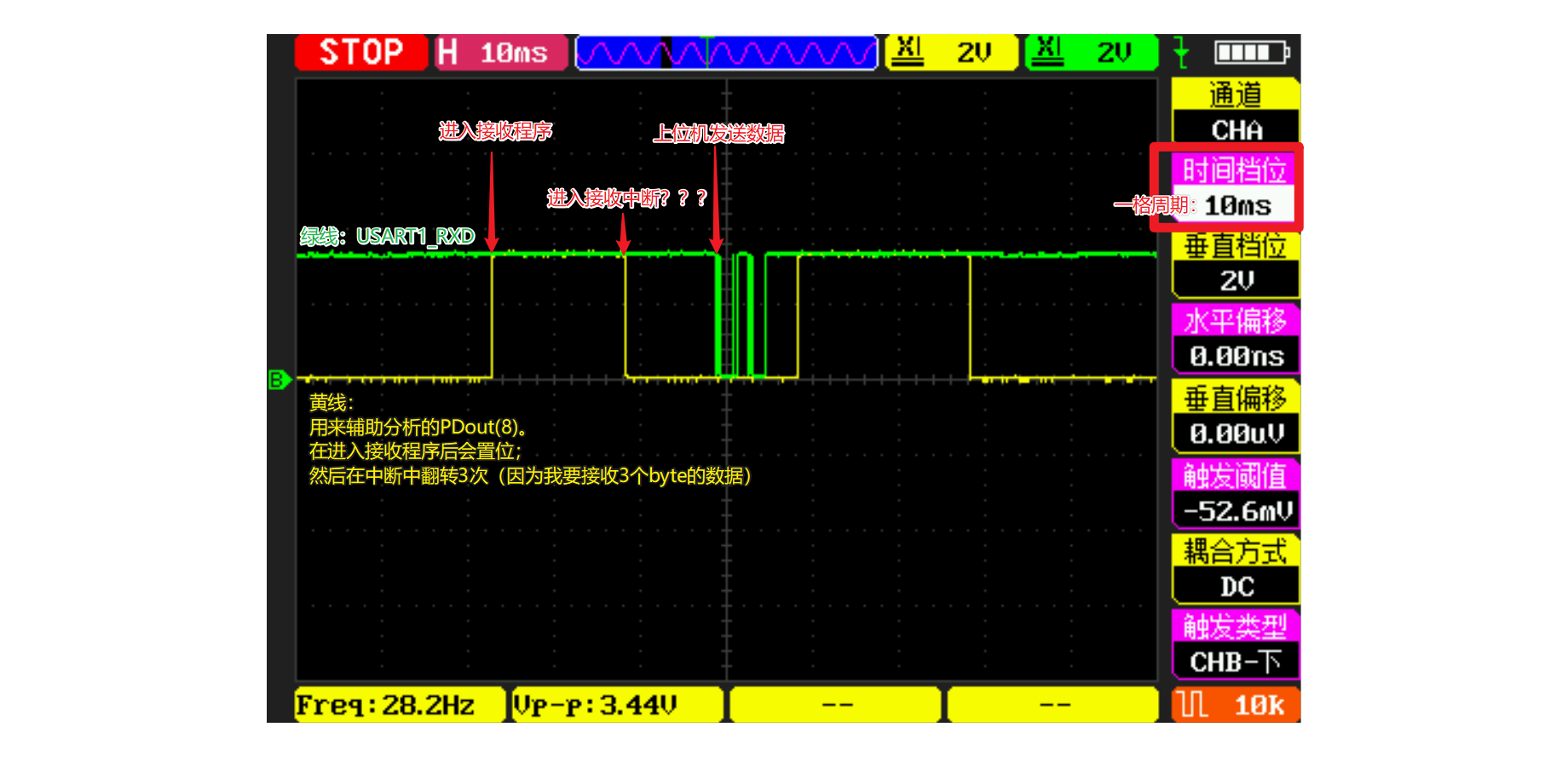Click the green B channel ground marker

pyautogui.click(x=279, y=379)
